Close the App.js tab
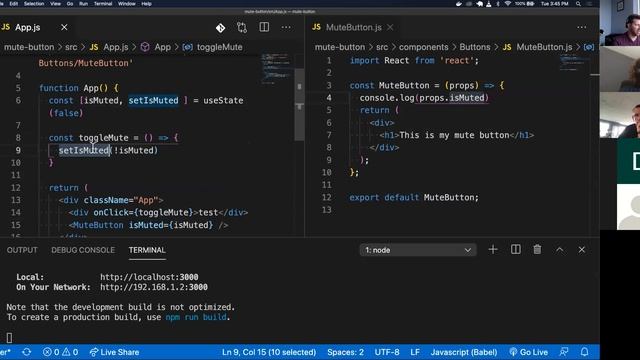 [64, 27]
